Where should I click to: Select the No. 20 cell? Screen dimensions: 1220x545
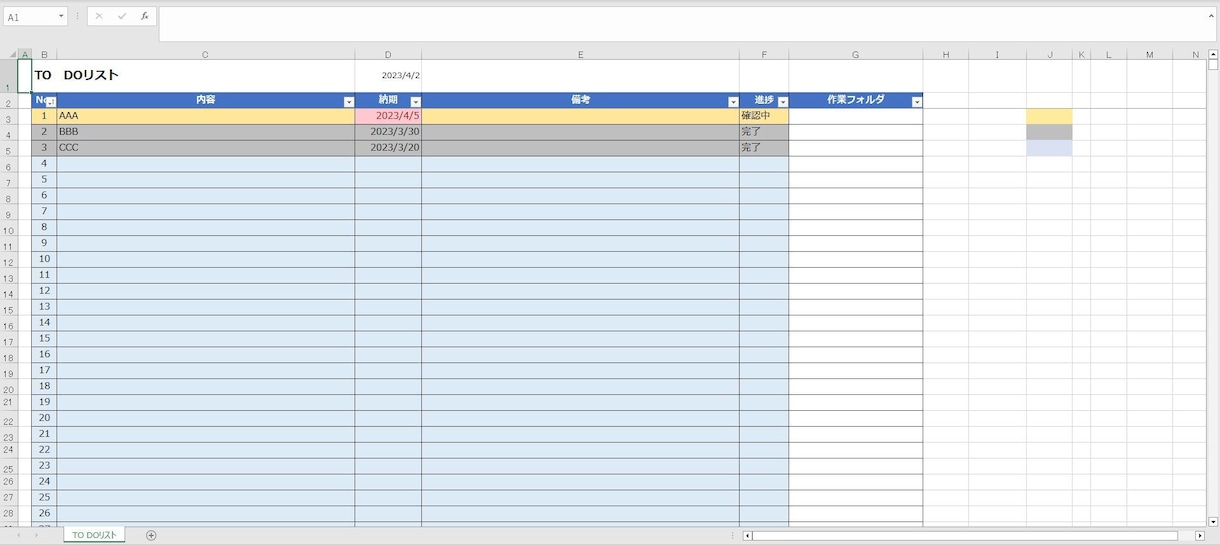tap(44, 418)
